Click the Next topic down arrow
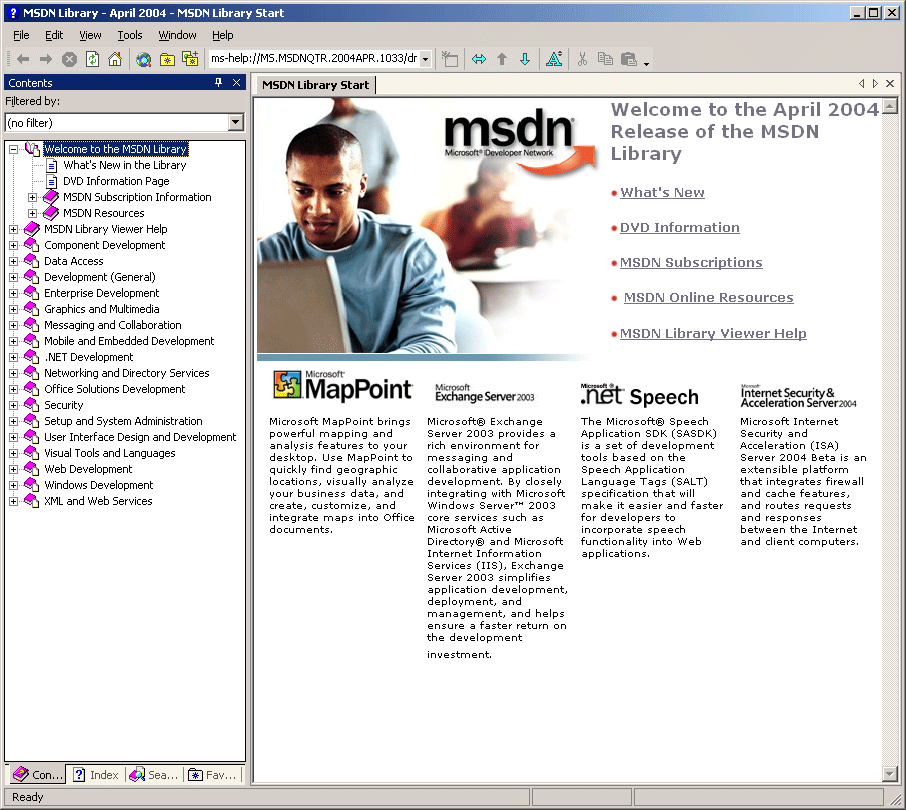Image resolution: width=906 pixels, height=810 pixels. 525,59
